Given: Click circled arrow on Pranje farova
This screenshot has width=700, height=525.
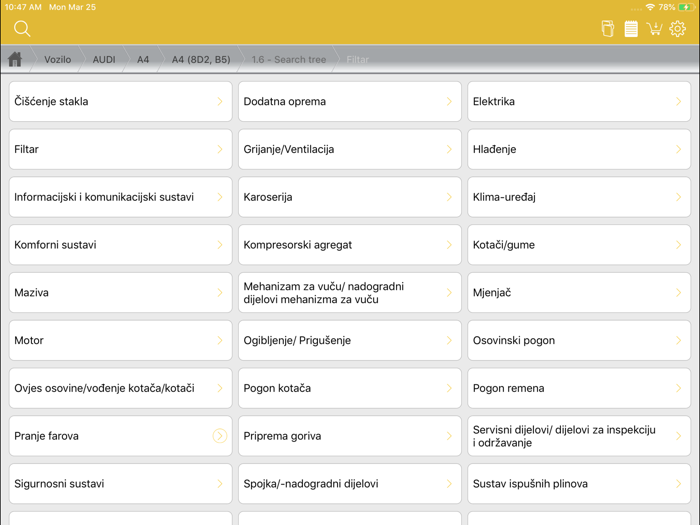Looking at the screenshot, I should [x=220, y=436].
